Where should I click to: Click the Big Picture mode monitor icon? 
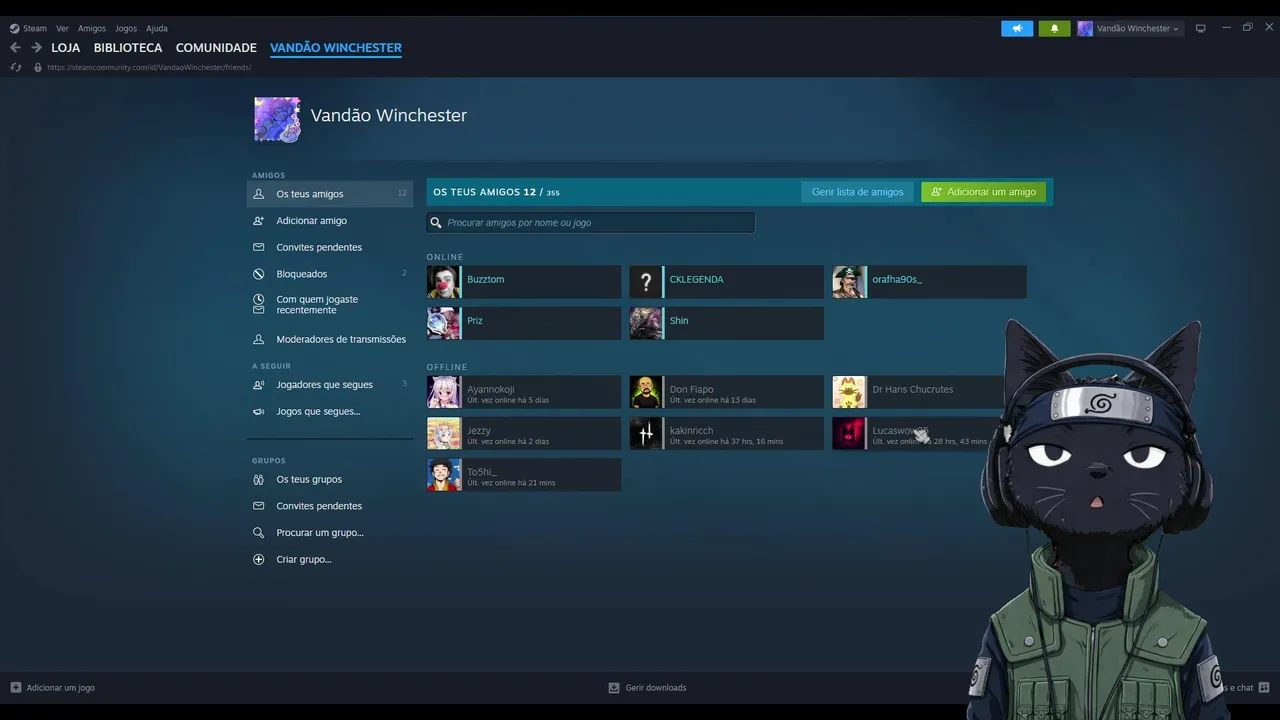[1201, 28]
